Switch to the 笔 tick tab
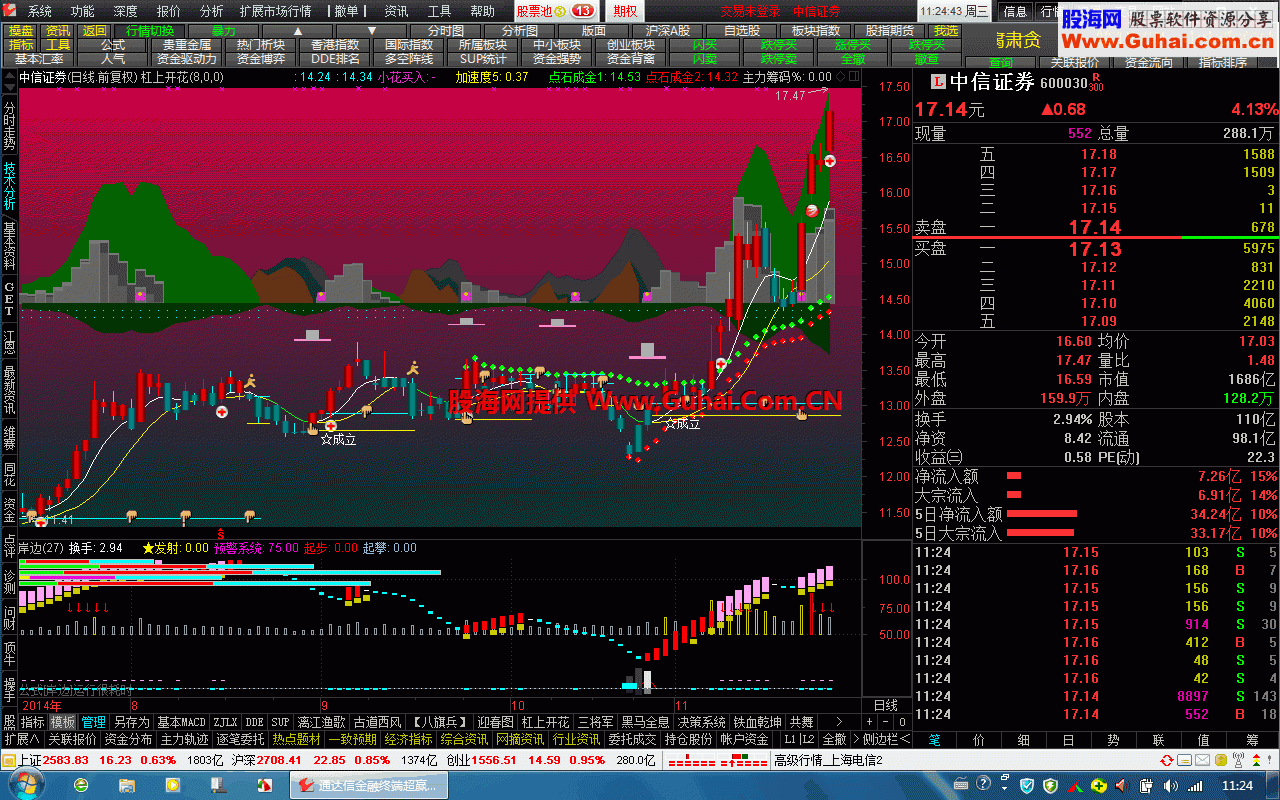The width and height of the screenshot is (1280, 800). pyautogui.click(x=934, y=740)
